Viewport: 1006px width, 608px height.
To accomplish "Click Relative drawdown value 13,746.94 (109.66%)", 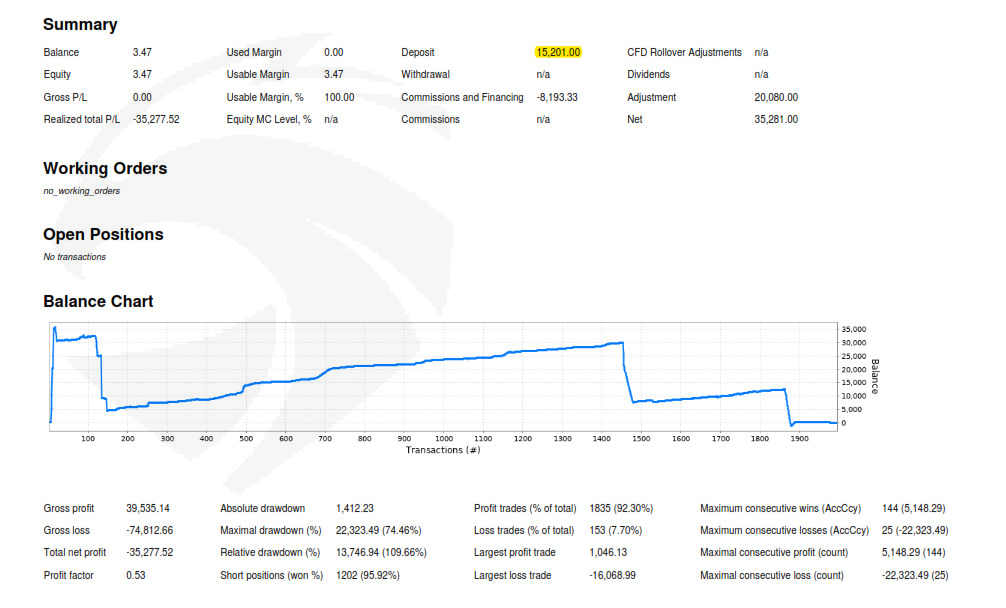I will (x=381, y=553).
